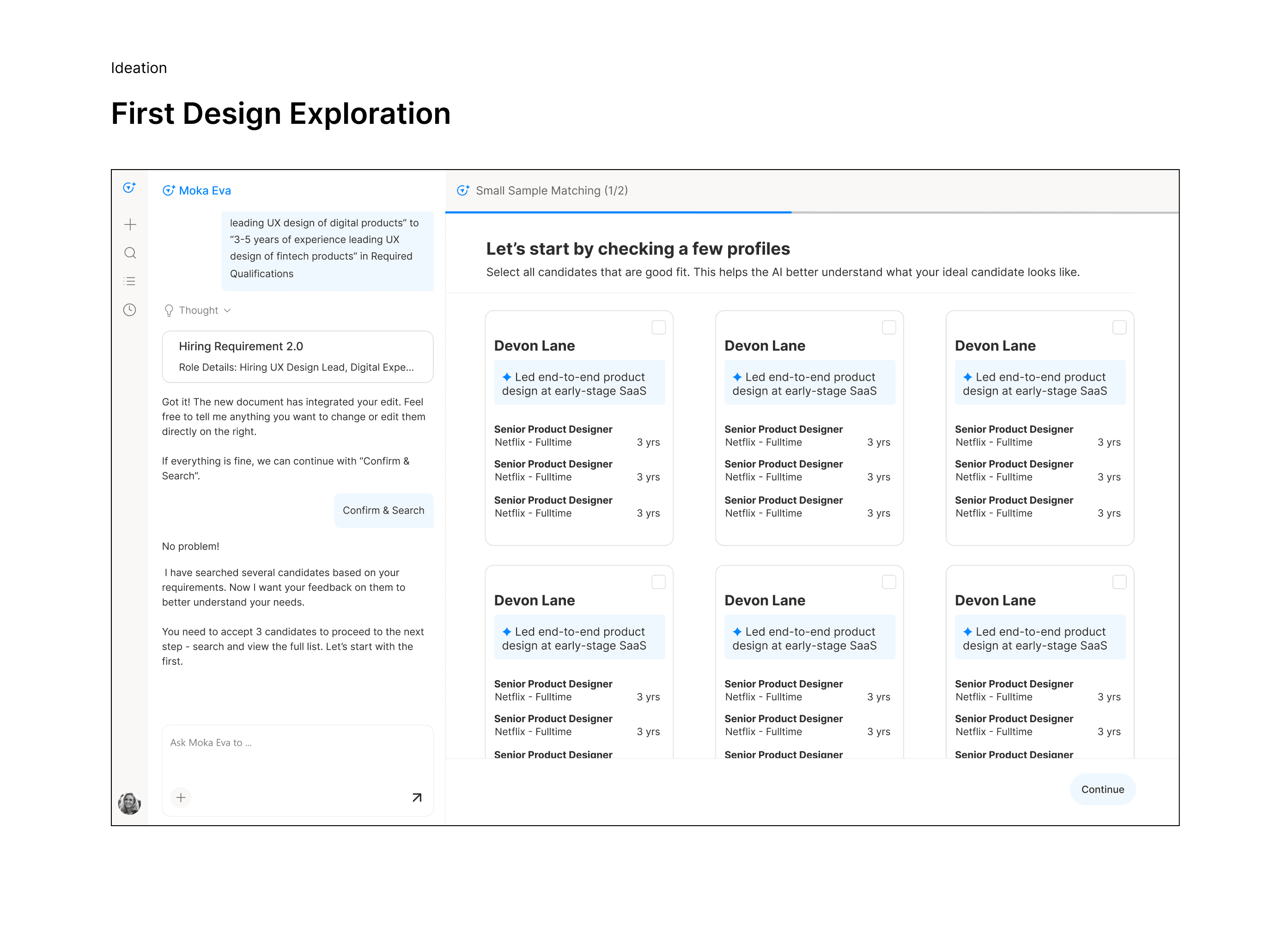Open history clock icon in sidebar
Screen dimensions: 1288x925
[130, 310]
